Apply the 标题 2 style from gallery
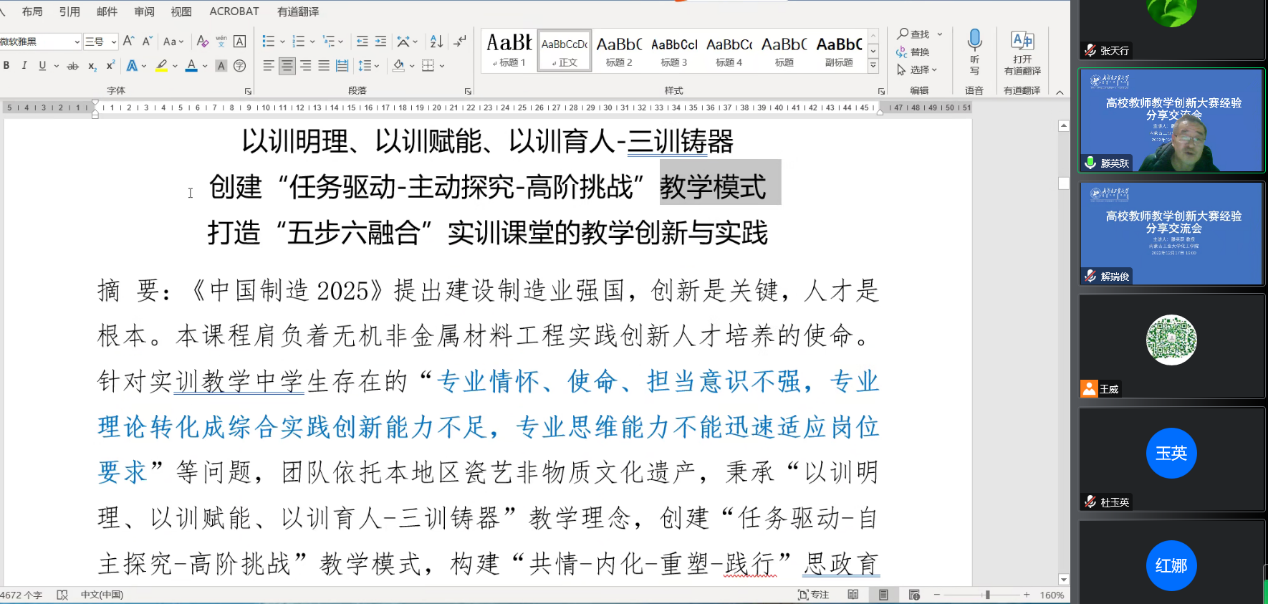This screenshot has height=604, width=1268. click(619, 50)
